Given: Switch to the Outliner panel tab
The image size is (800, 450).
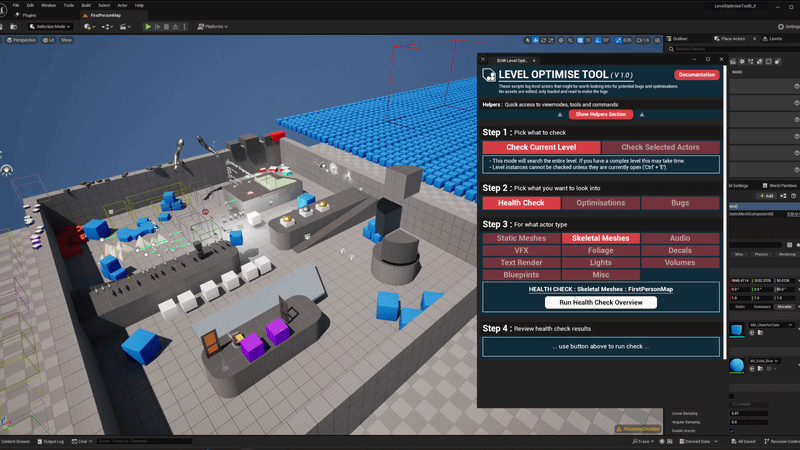Looking at the screenshot, I should point(677,39).
